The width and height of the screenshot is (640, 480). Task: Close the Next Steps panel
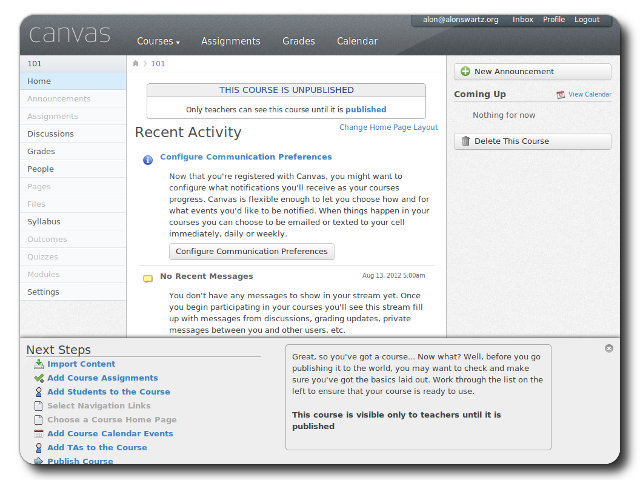pyautogui.click(x=609, y=348)
